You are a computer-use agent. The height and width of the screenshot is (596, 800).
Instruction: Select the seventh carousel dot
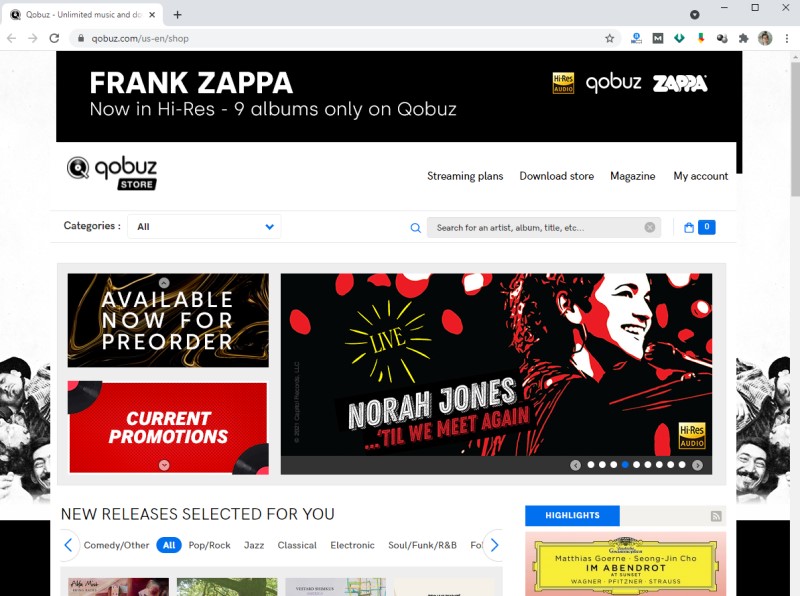(x=659, y=465)
